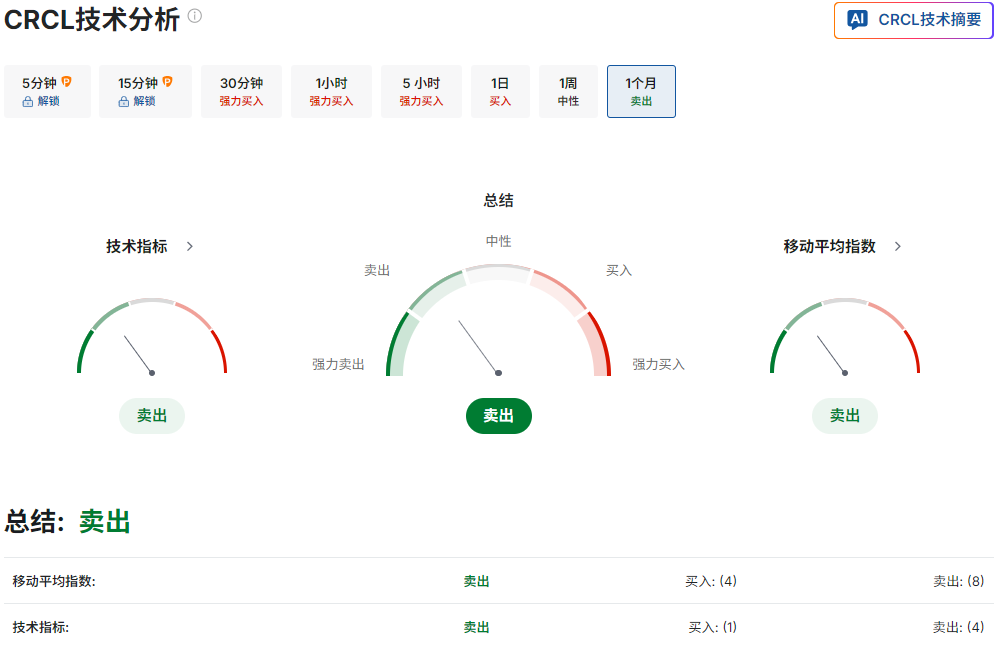Click the orange P badge on 15分钟 tab

tap(168, 80)
